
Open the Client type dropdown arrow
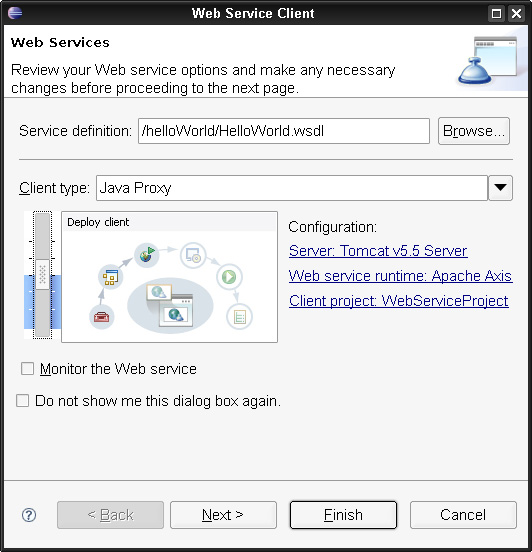coord(500,188)
